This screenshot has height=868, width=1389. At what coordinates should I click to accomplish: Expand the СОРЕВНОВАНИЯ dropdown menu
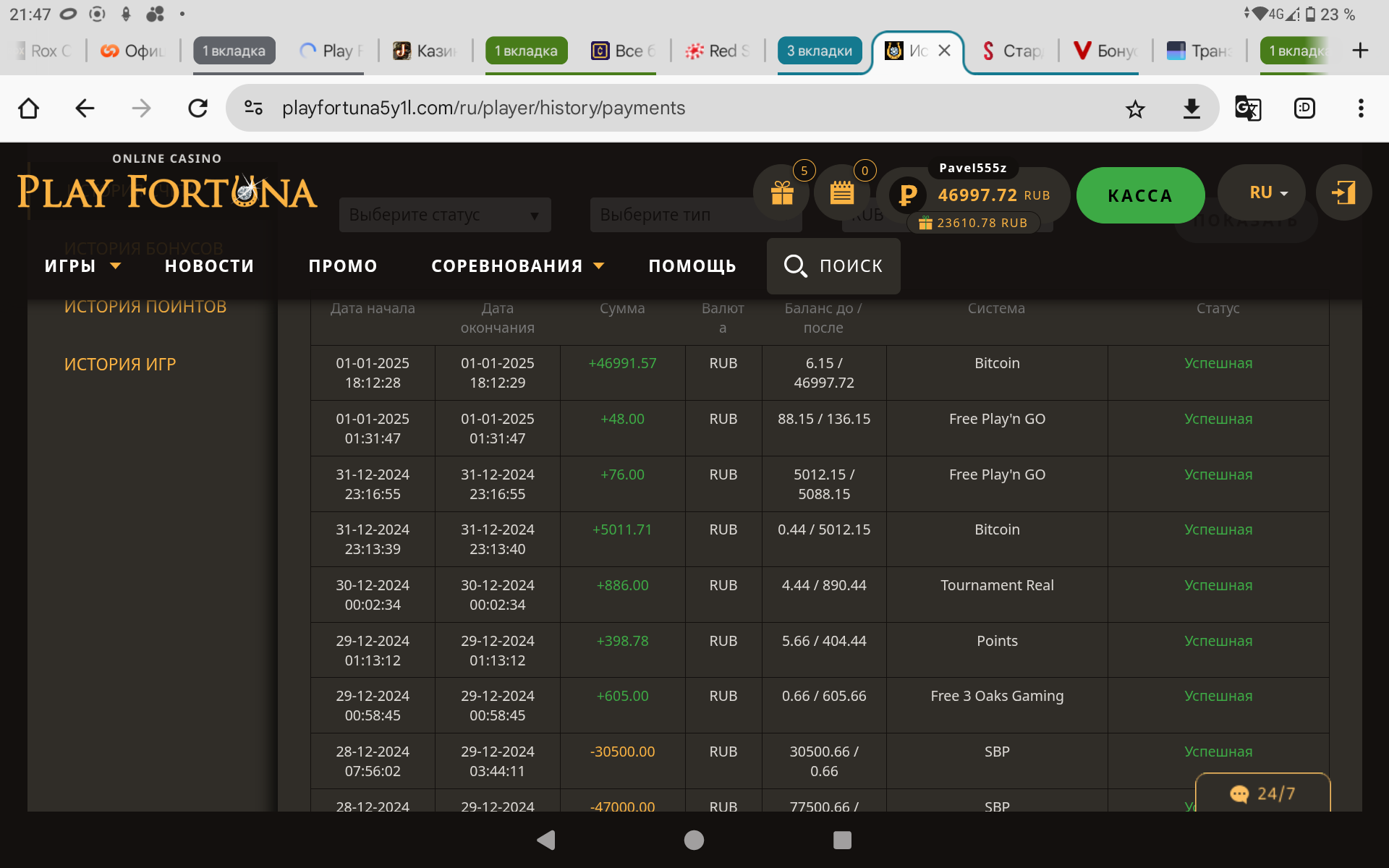[x=517, y=266]
